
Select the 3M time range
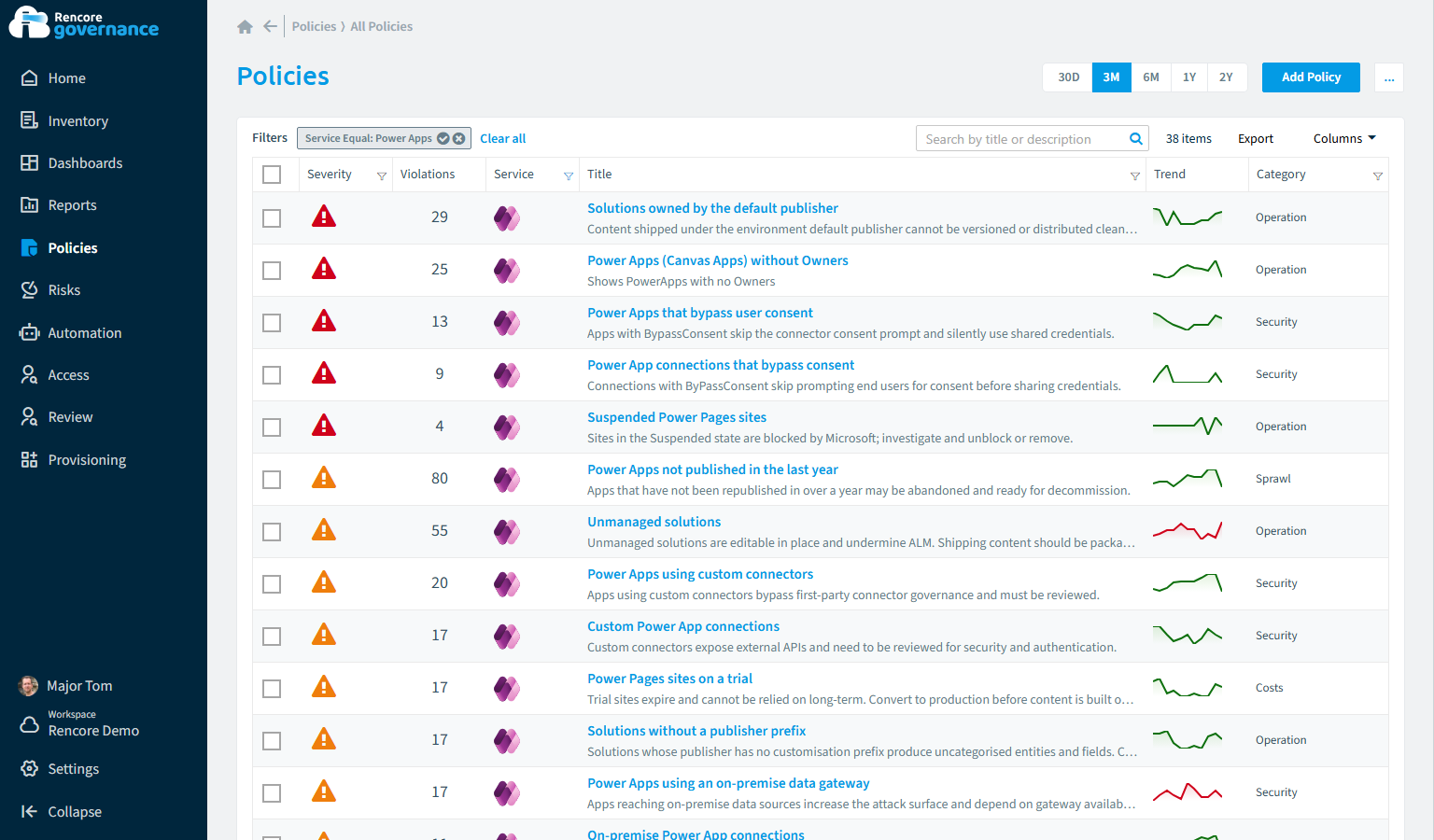(x=1111, y=77)
